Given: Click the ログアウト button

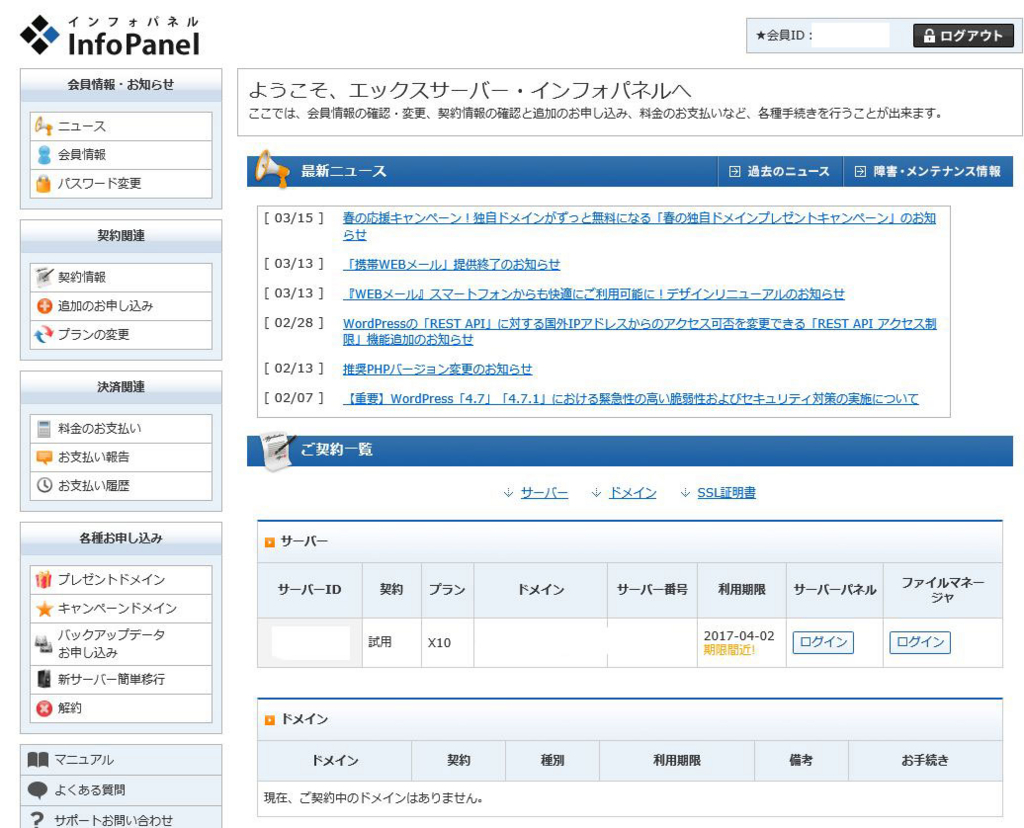Looking at the screenshot, I should click(x=963, y=36).
